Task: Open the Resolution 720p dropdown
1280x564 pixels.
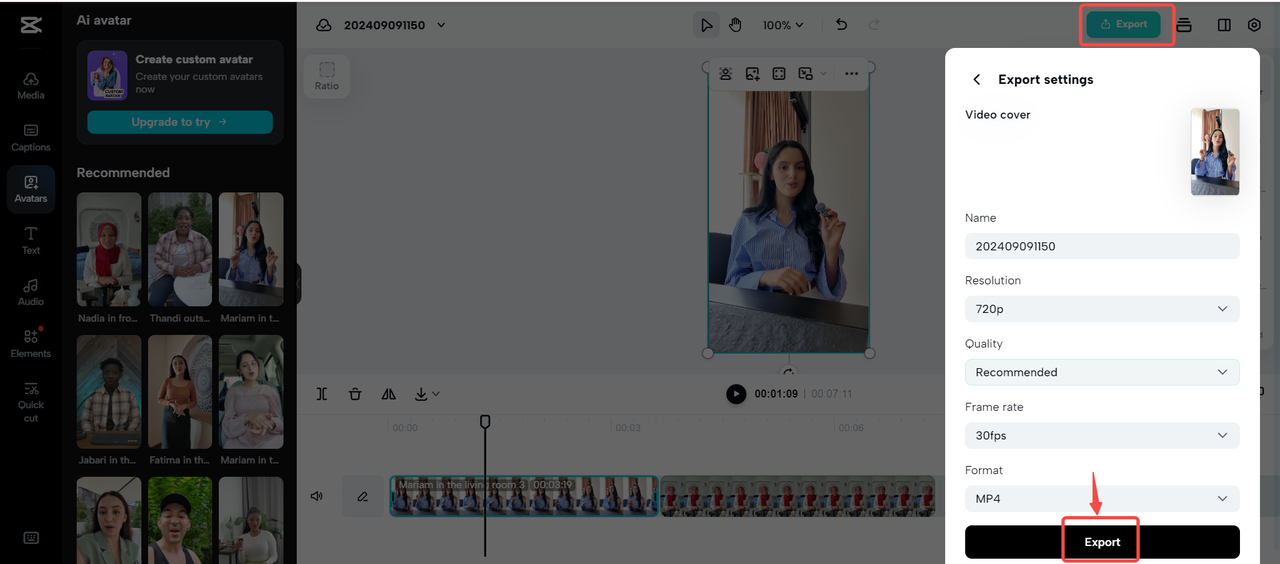Action: [1102, 309]
